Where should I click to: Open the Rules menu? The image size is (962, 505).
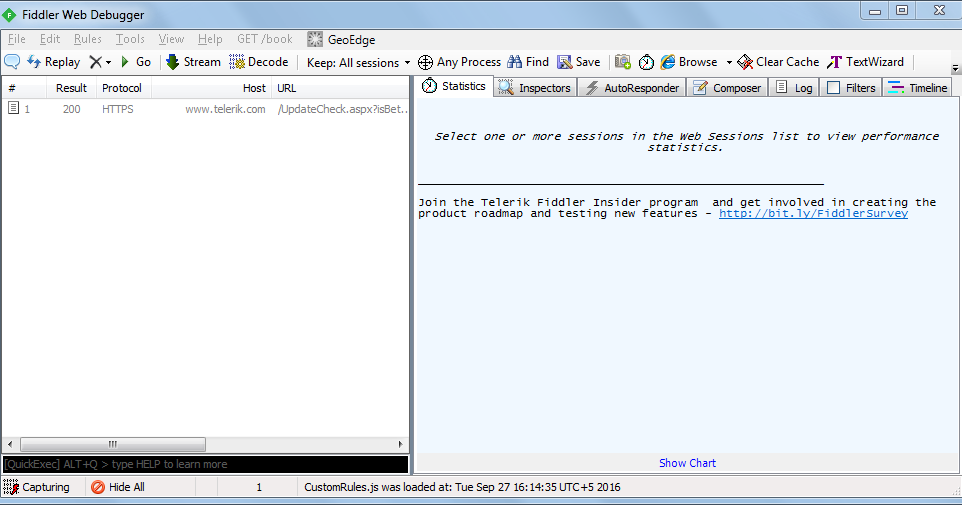pos(88,39)
